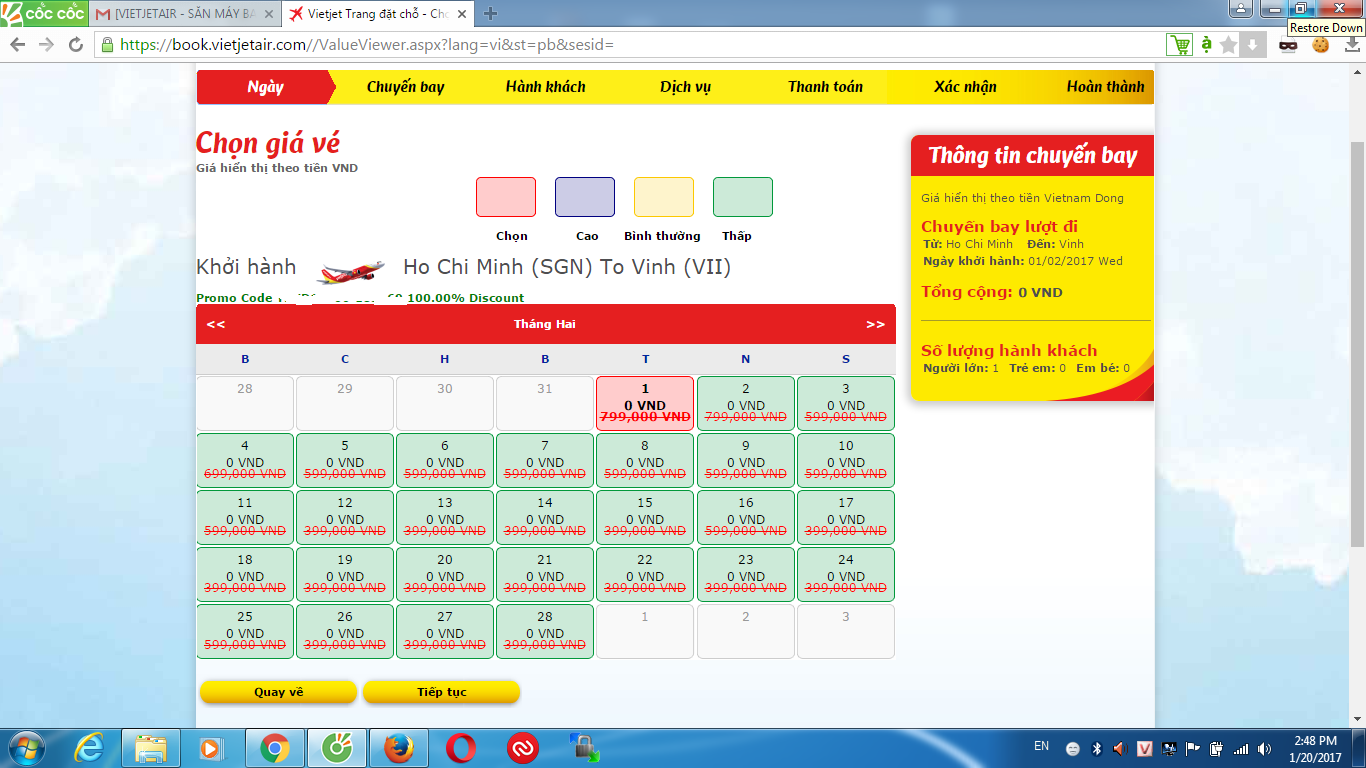Screen dimensions: 1366x768
Task: Open the incognito mask extension icon
Action: click(x=1289, y=45)
